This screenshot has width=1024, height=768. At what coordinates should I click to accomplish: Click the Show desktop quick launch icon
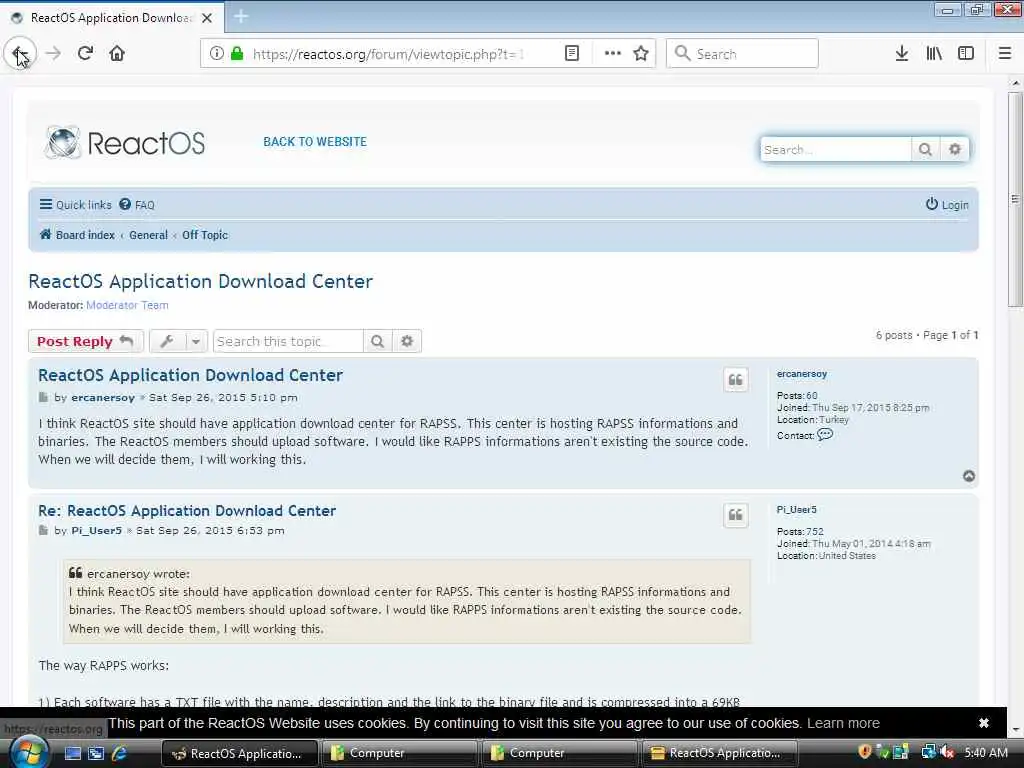coord(72,753)
